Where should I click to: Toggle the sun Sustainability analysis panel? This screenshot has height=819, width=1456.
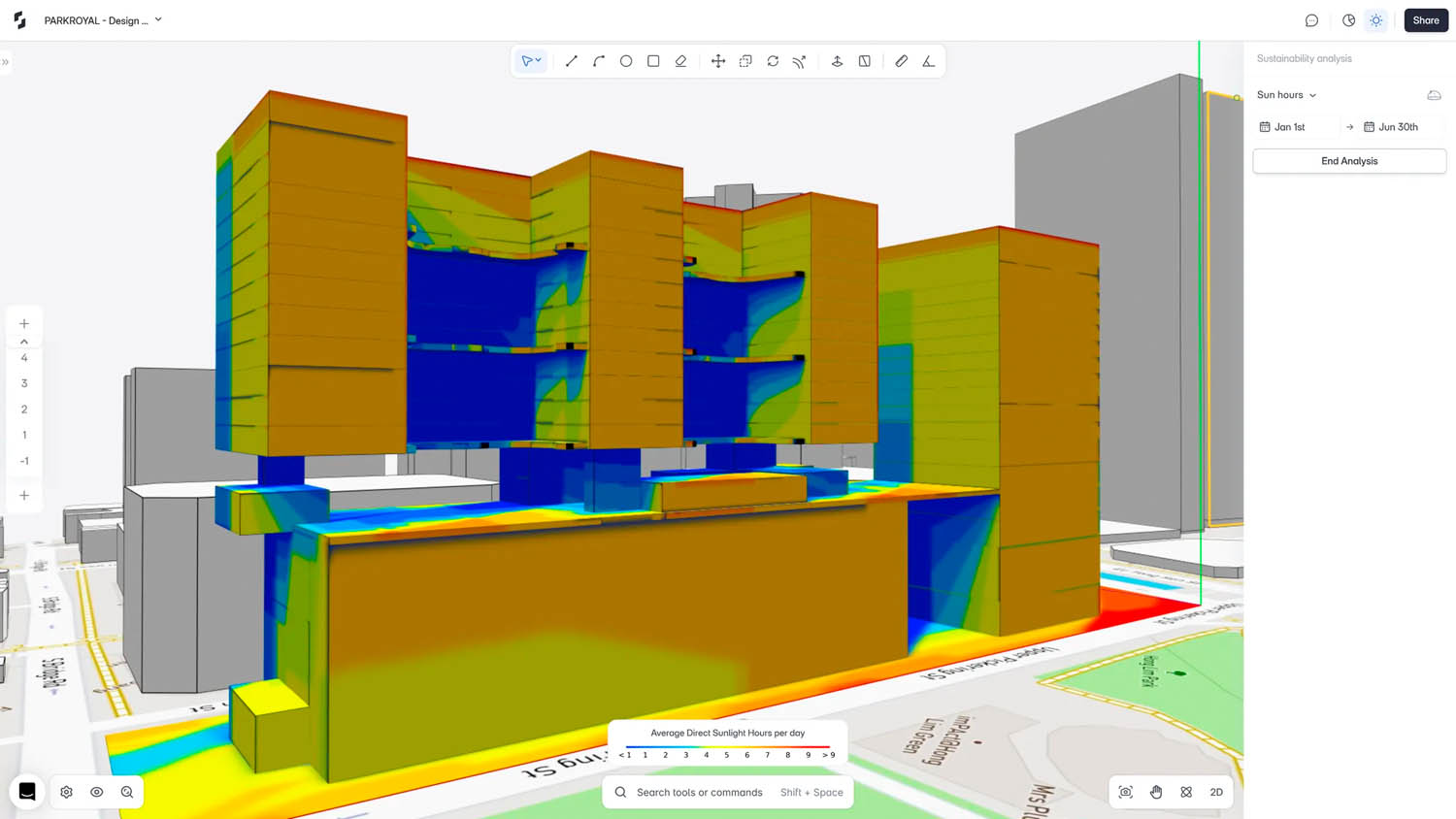pos(1375,20)
